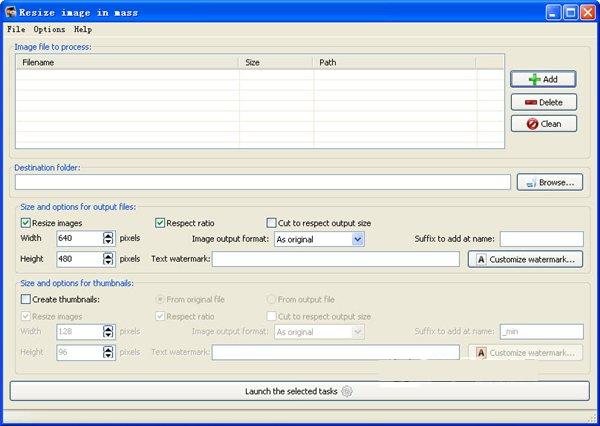Click the Destination folder text field
This screenshot has height=426, width=600.
[x=262, y=182]
